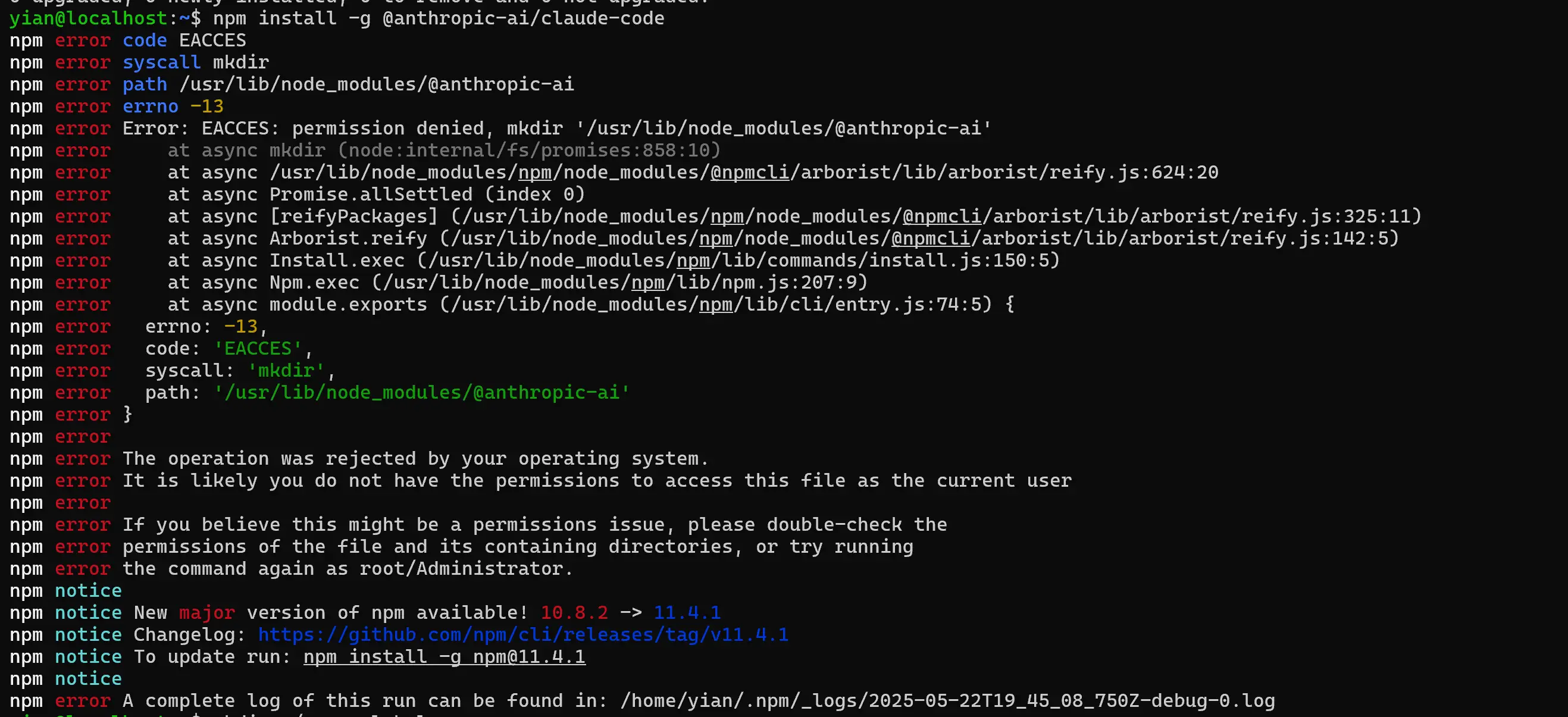Click the blue 'code' keyword before EACCES
The height and width of the screenshot is (717, 1568).
[145, 40]
